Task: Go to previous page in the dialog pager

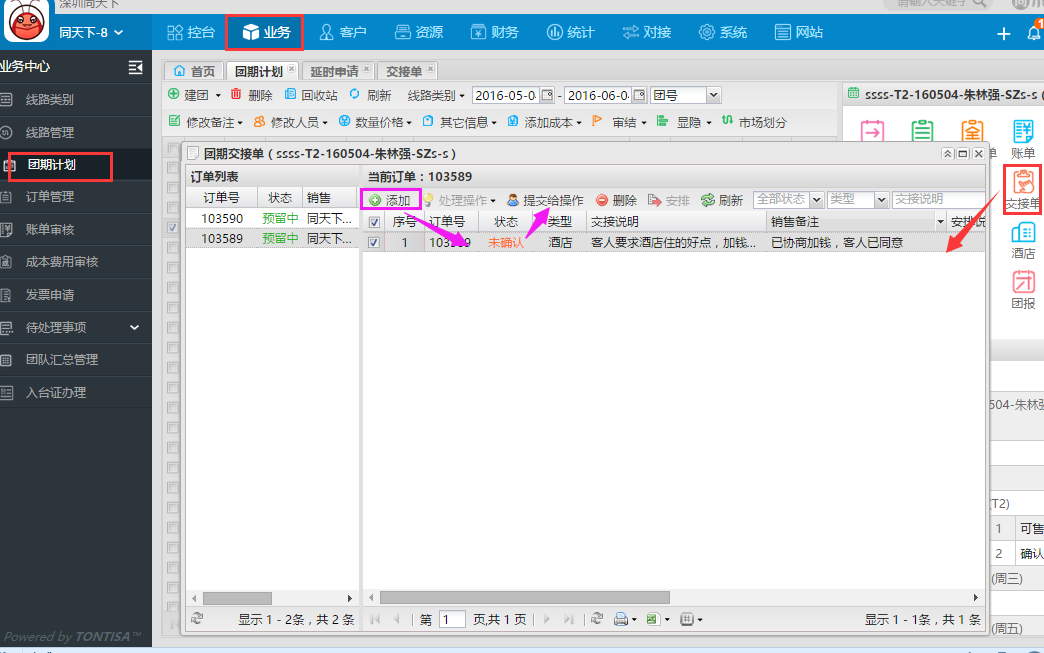Action: click(x=396, y=619)
